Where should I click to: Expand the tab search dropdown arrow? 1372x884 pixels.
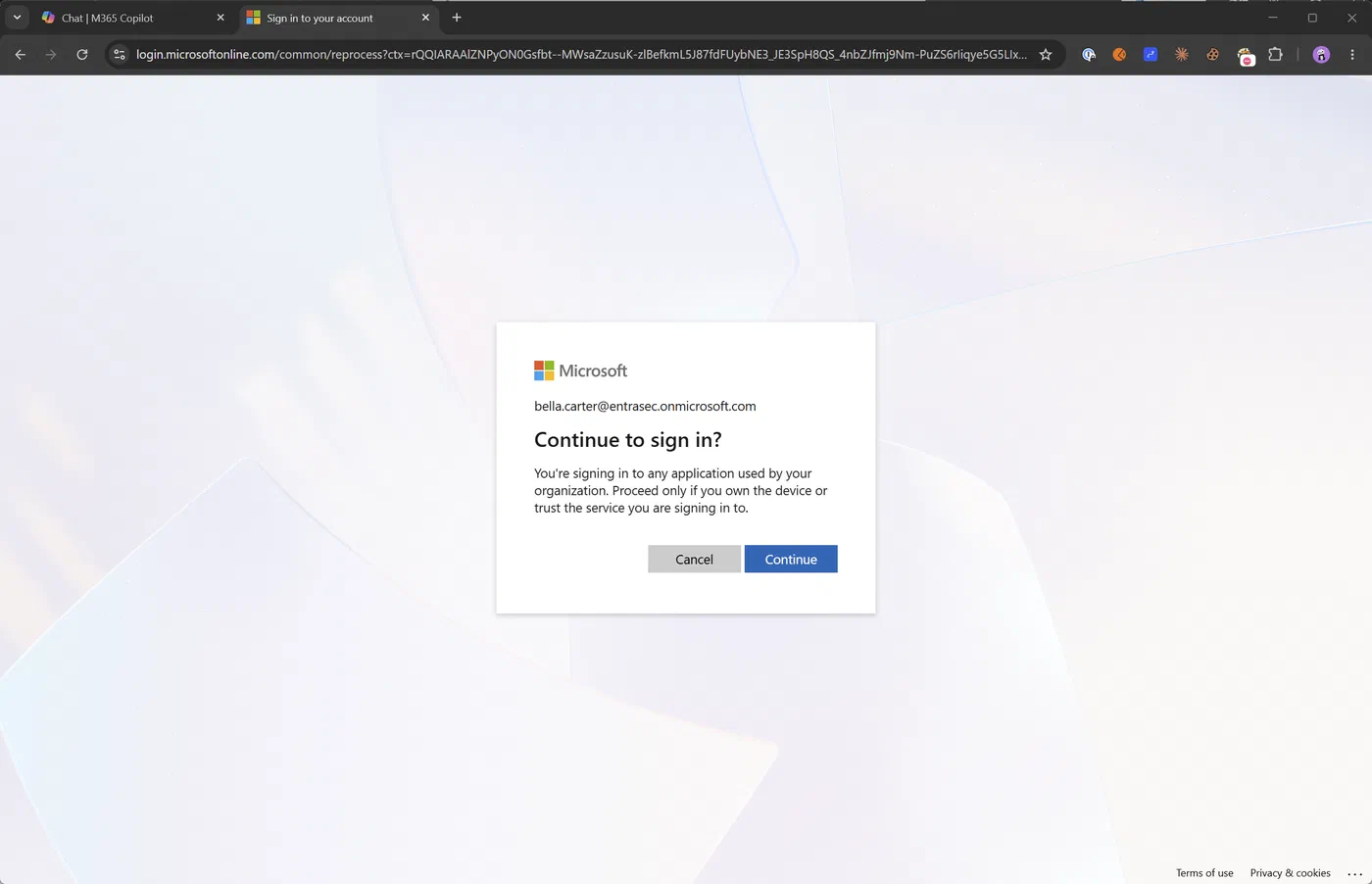(x=17, y=18)
